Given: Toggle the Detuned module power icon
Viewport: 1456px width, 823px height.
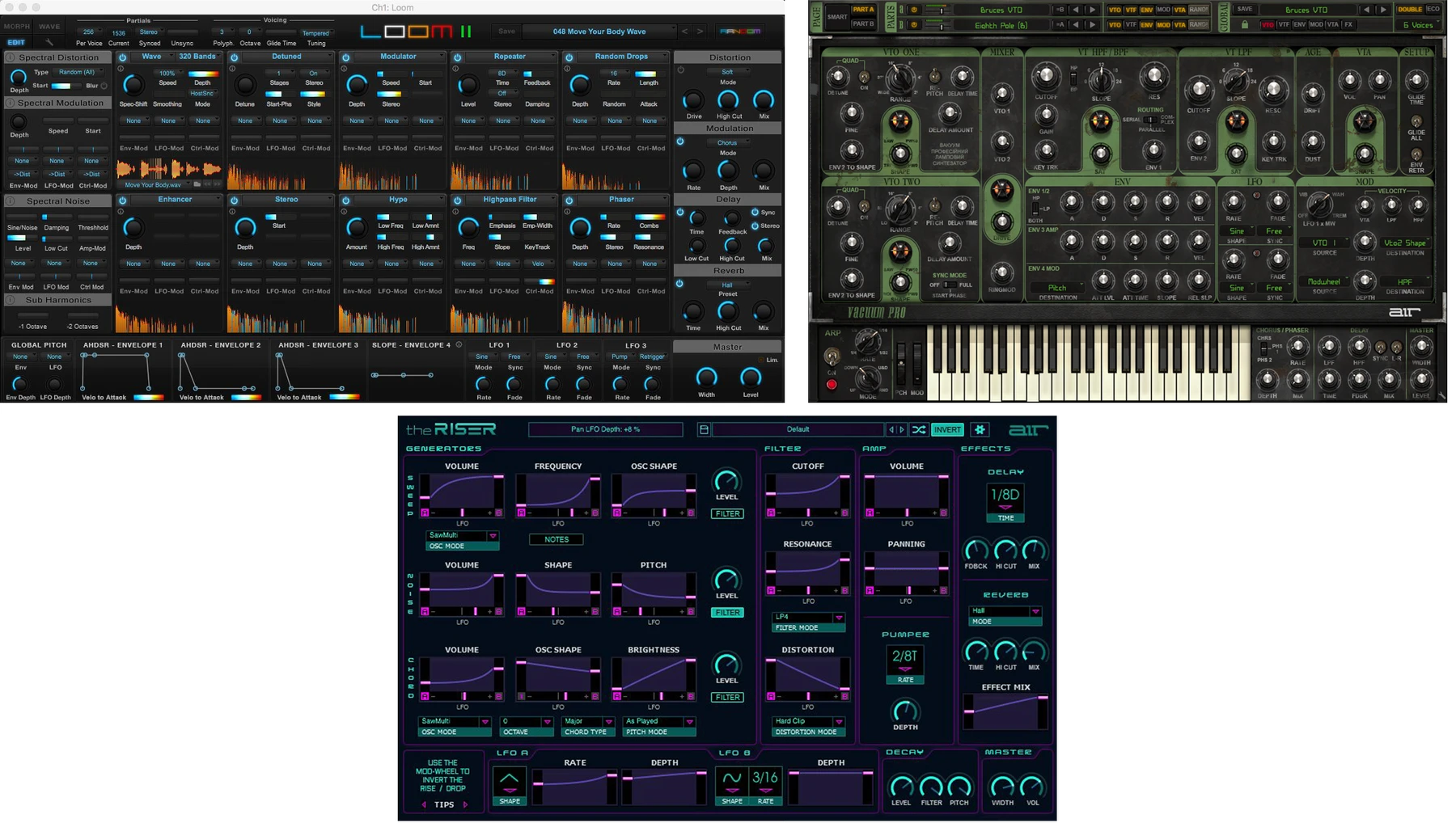Looking at the screenshot, I should (x=235, y=57).
